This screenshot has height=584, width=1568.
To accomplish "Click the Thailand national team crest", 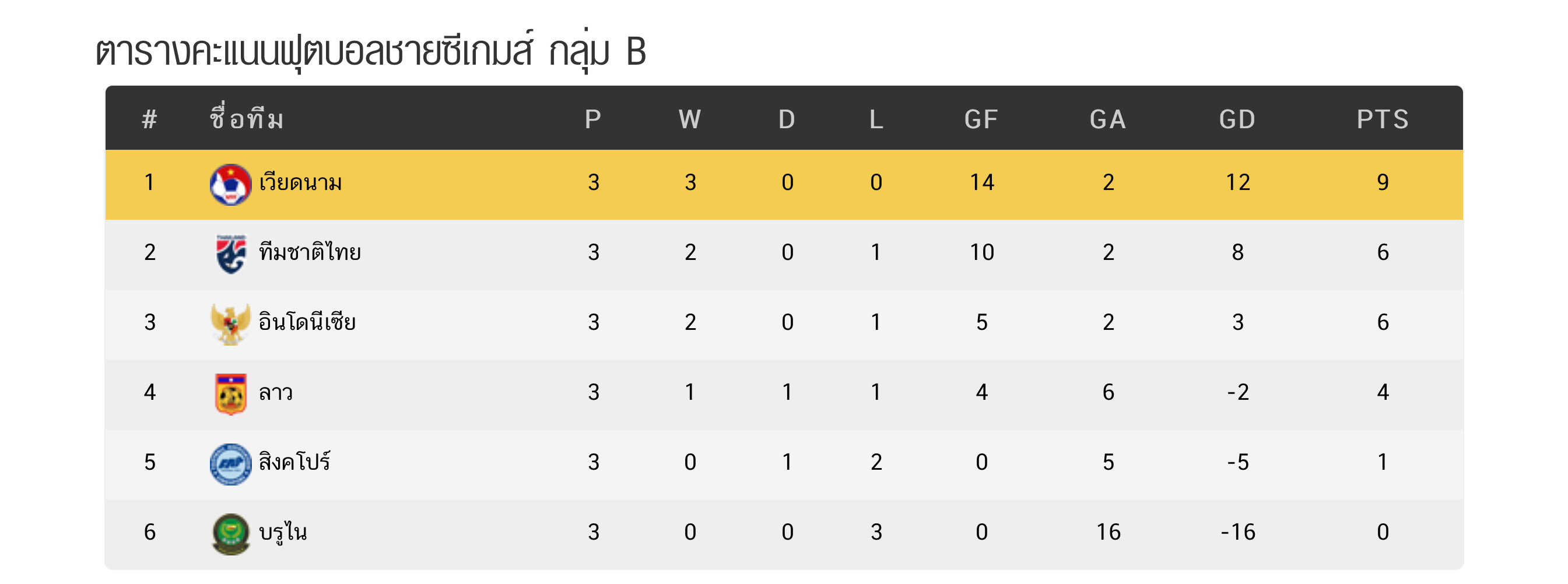I will tap(231, 254).
